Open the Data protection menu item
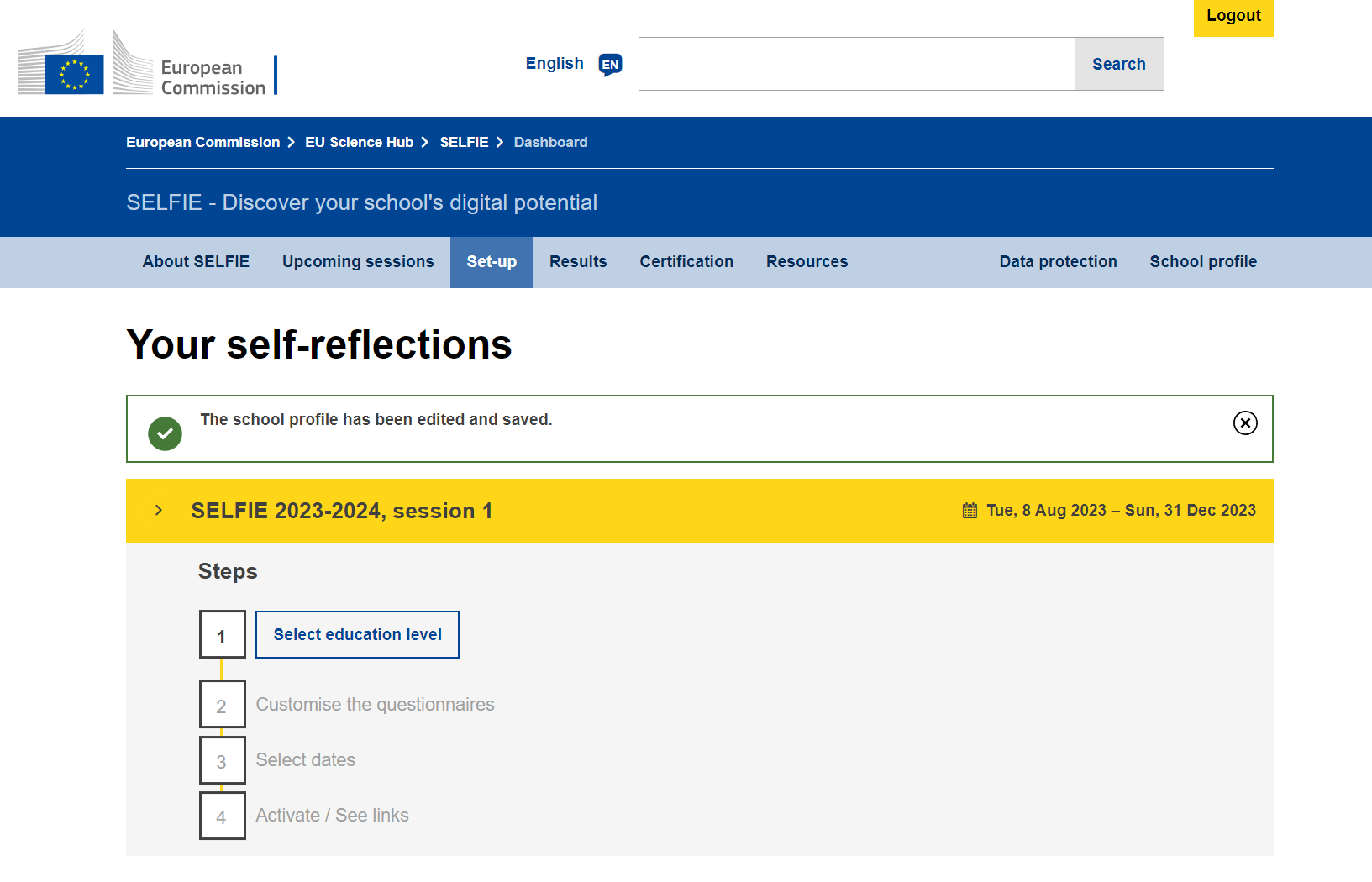This screenshot has height=882, width=1372. coord(1058,262)
